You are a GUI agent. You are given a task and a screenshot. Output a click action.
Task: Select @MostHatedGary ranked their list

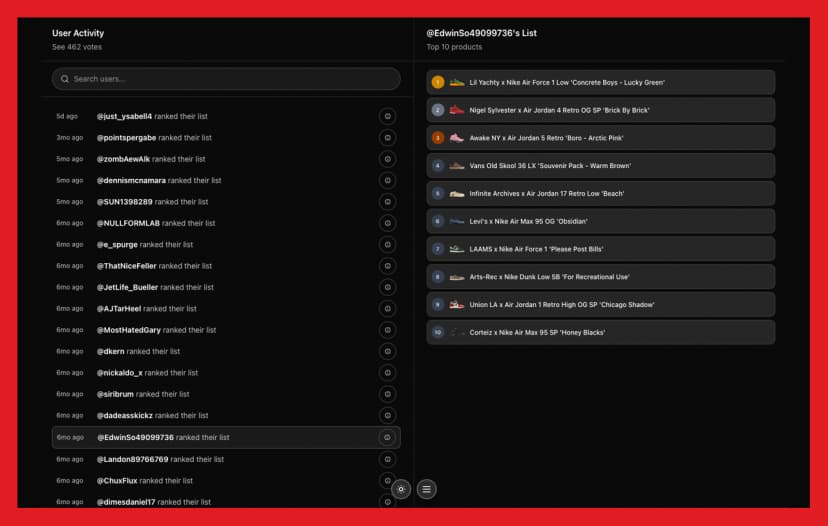226,330
